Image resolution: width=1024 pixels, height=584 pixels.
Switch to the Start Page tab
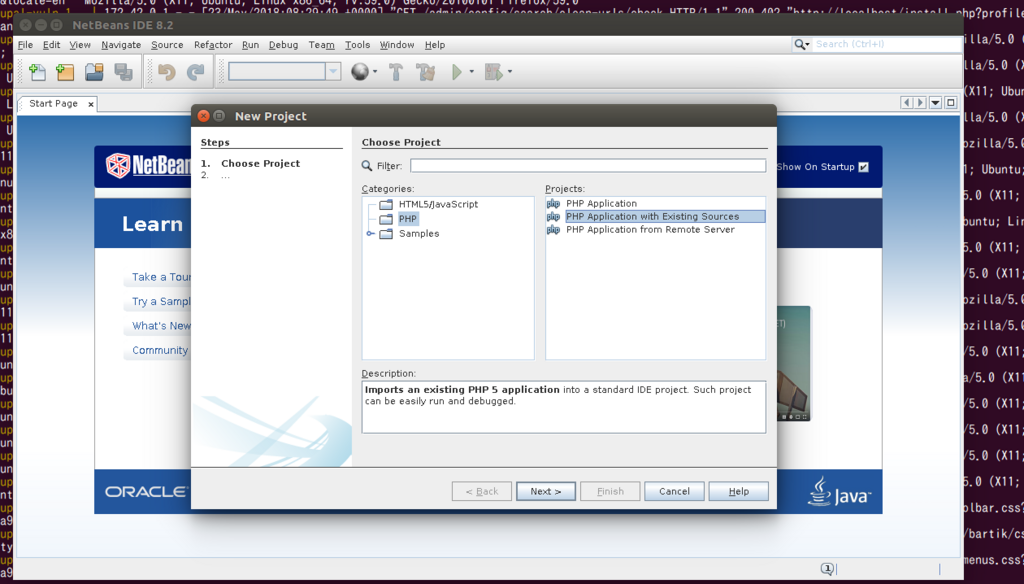coord(54,103)
